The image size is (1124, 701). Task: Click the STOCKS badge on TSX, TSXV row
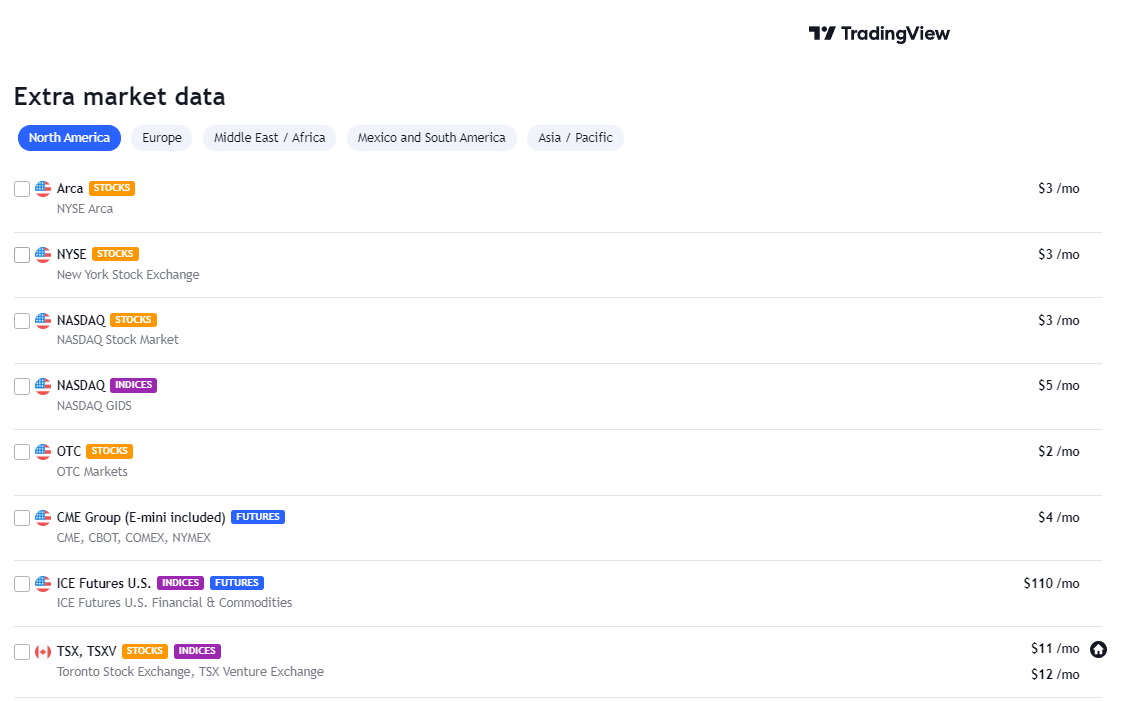tap(145, 651)
